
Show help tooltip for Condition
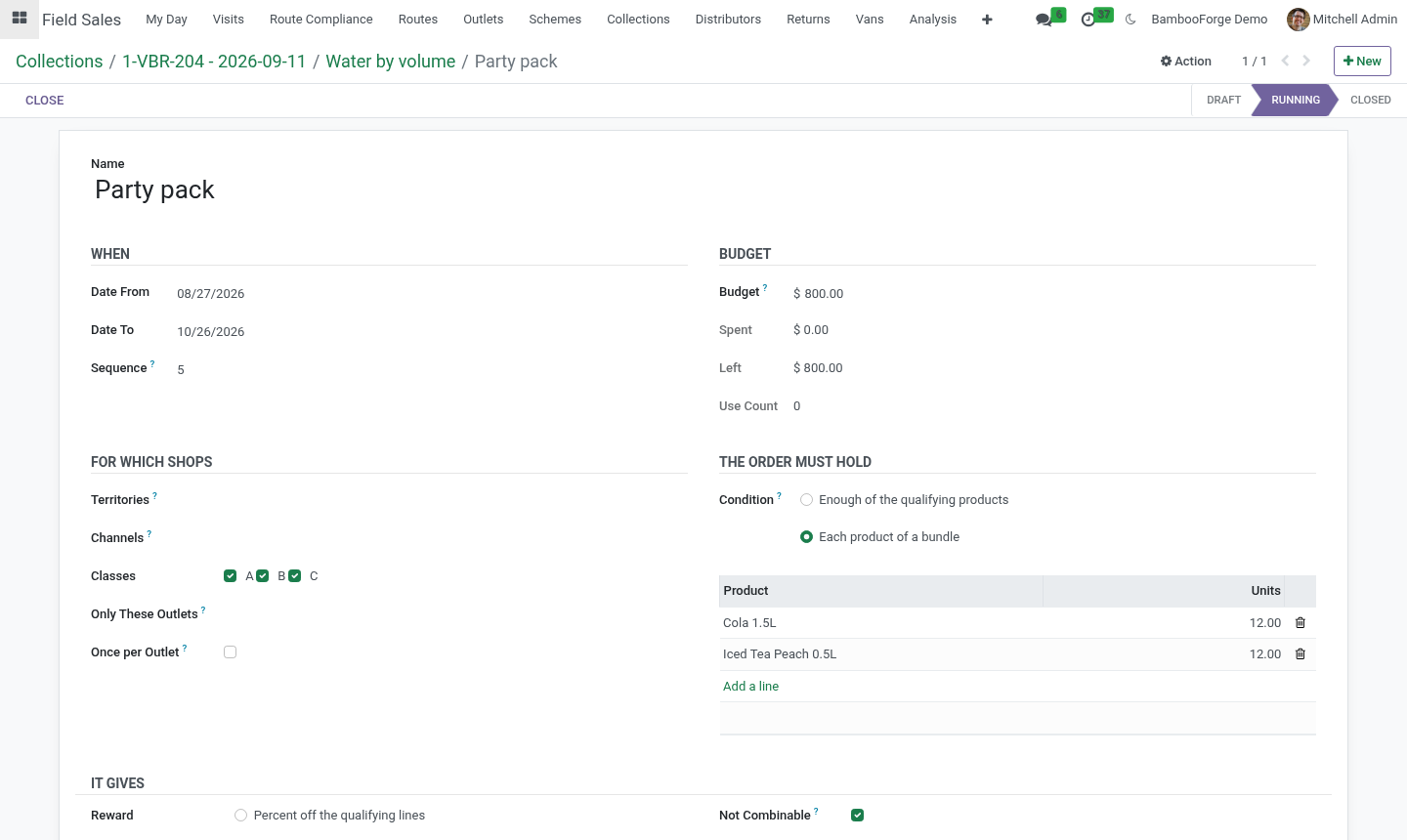[780, 496]
